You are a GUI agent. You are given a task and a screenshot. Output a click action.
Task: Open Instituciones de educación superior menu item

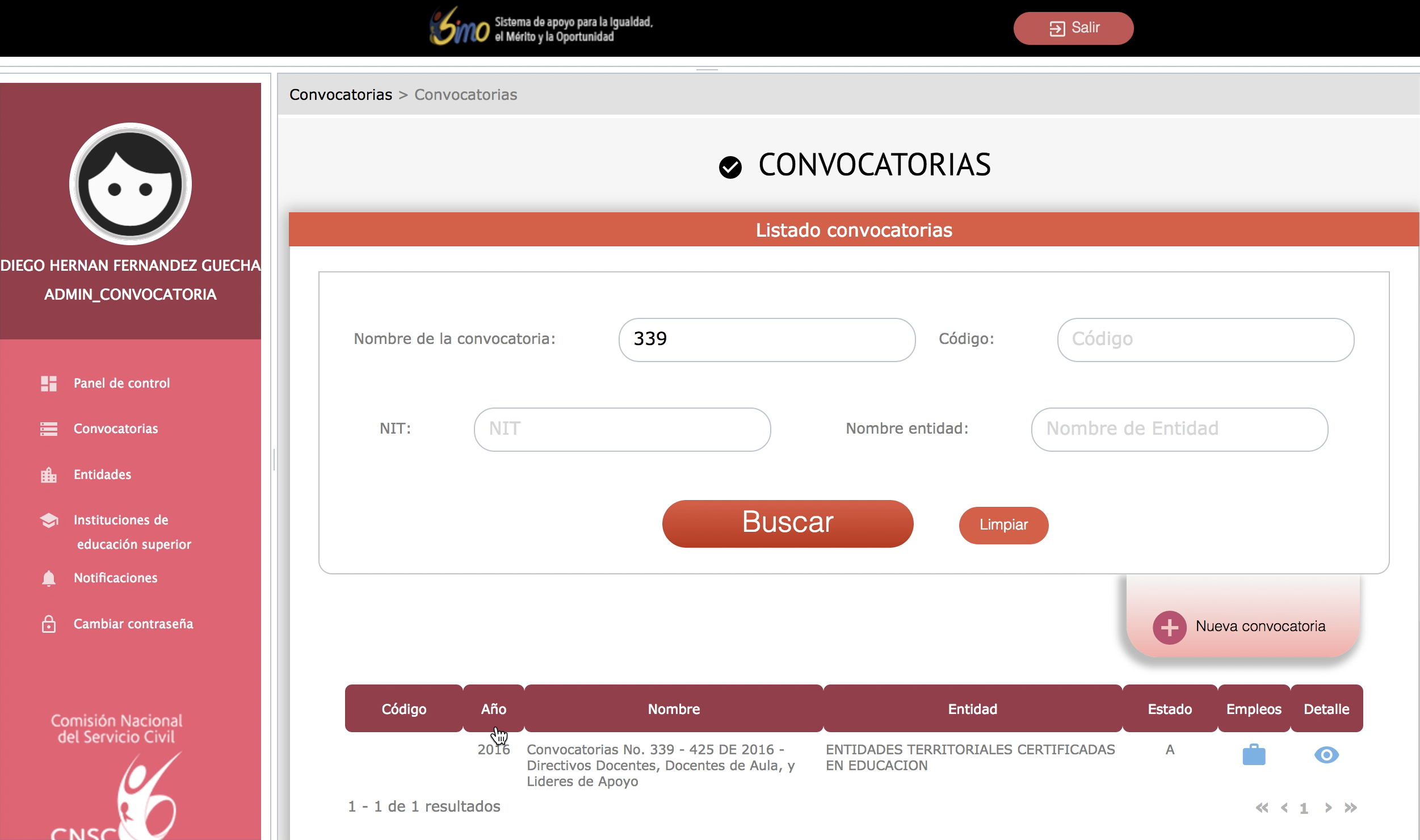click(121, 520)
